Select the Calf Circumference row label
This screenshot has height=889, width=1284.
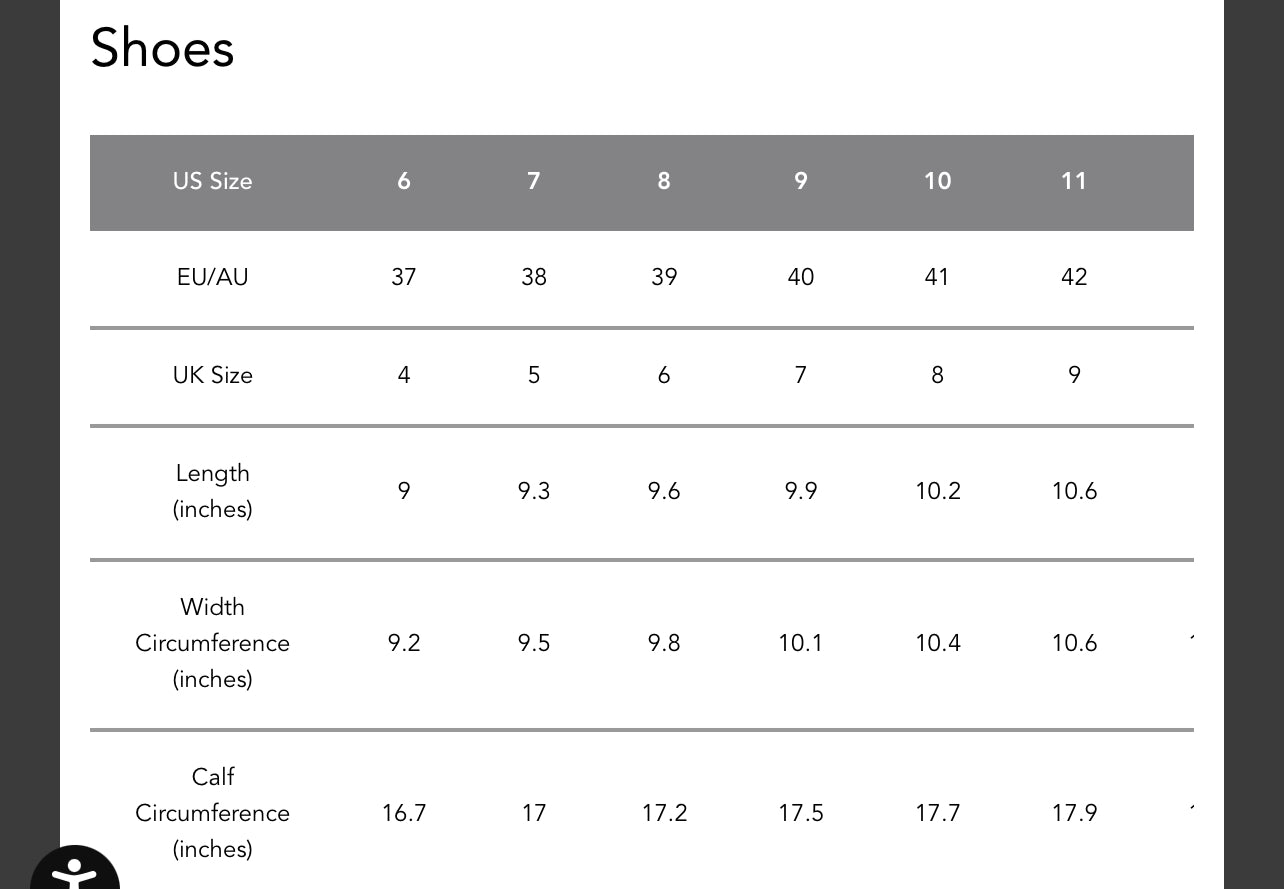pos(212,813)
